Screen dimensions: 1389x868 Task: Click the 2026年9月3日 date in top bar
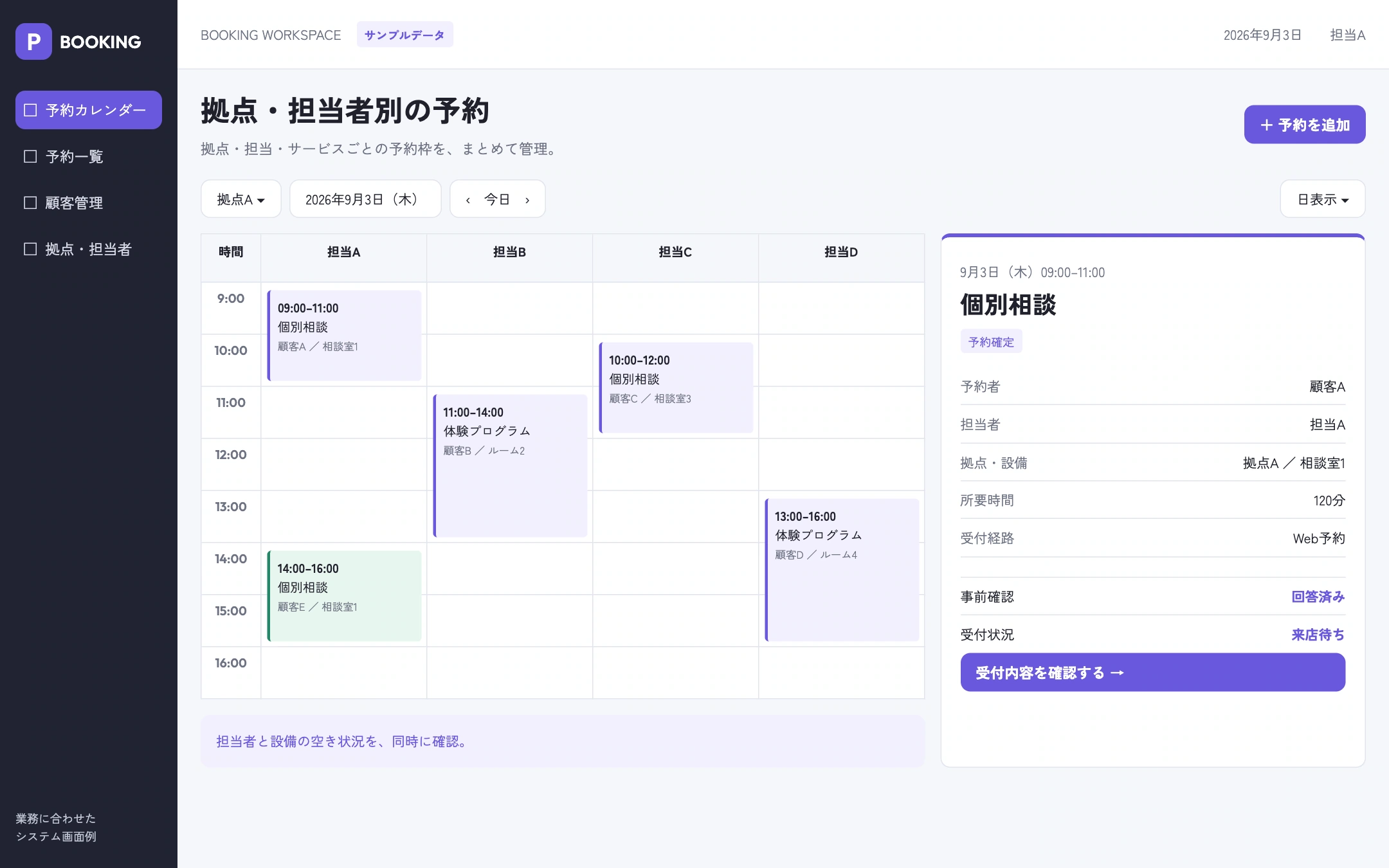pos(1262,35)
